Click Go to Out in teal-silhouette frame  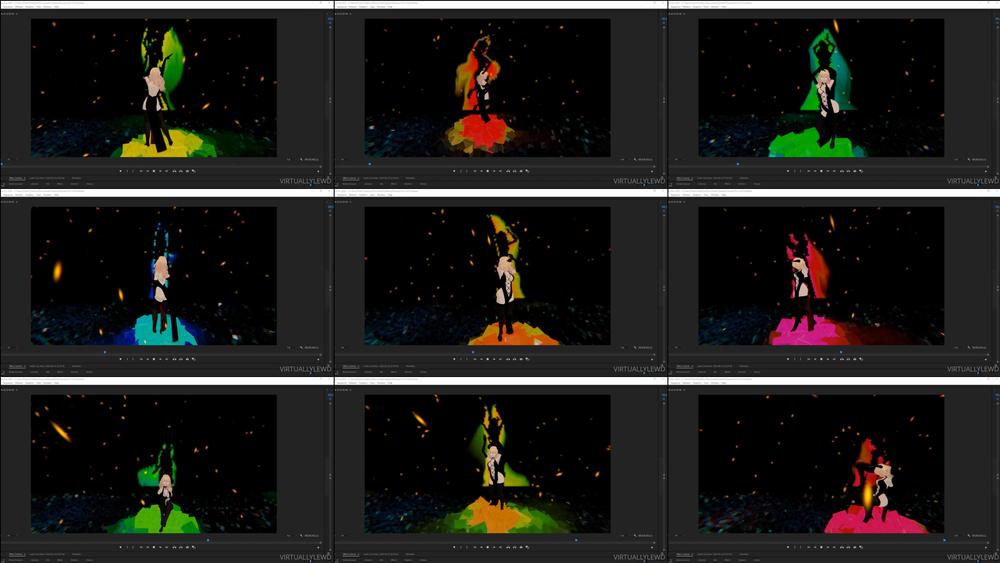pos(834,171)
